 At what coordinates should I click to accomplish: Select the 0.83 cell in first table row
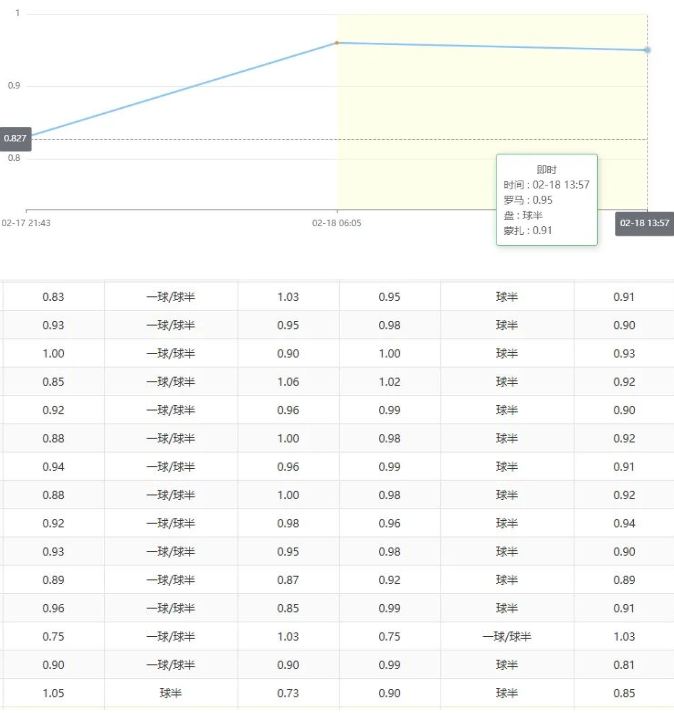click(x=53, y=297)
